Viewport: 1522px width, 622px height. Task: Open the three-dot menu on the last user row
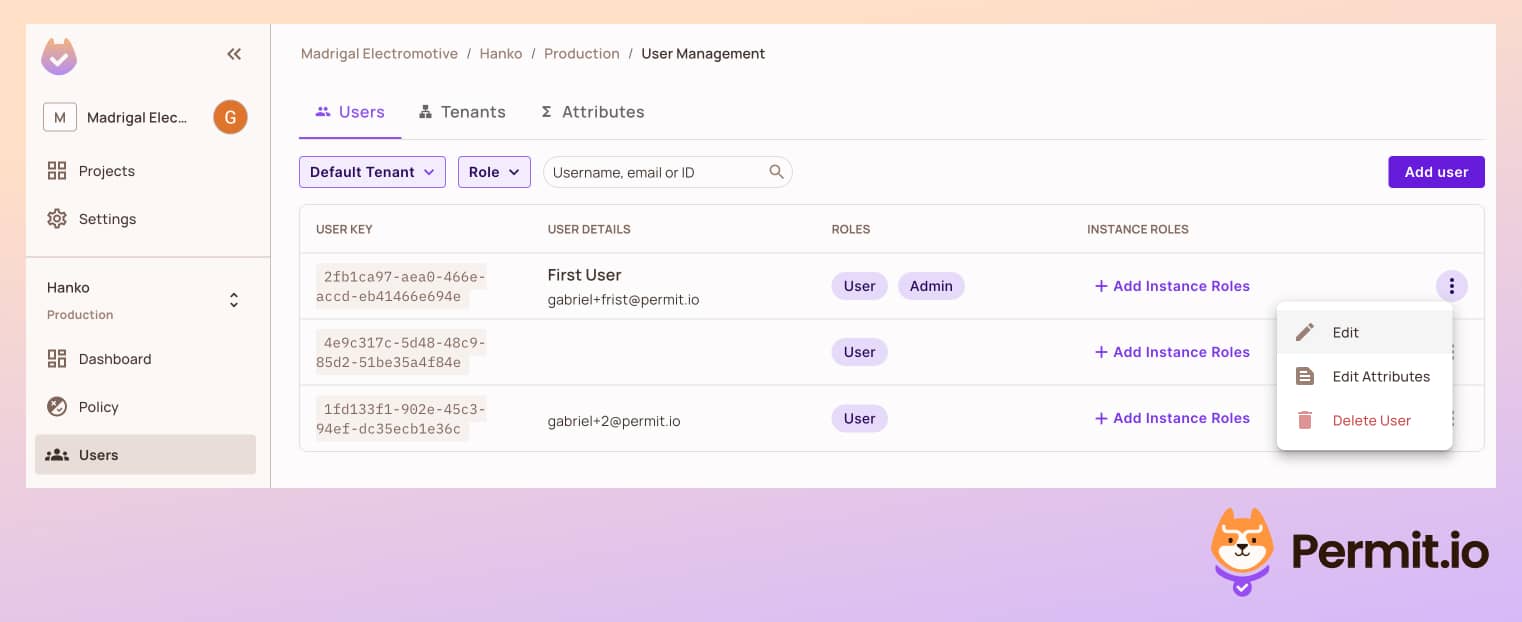pos(1451,418)
